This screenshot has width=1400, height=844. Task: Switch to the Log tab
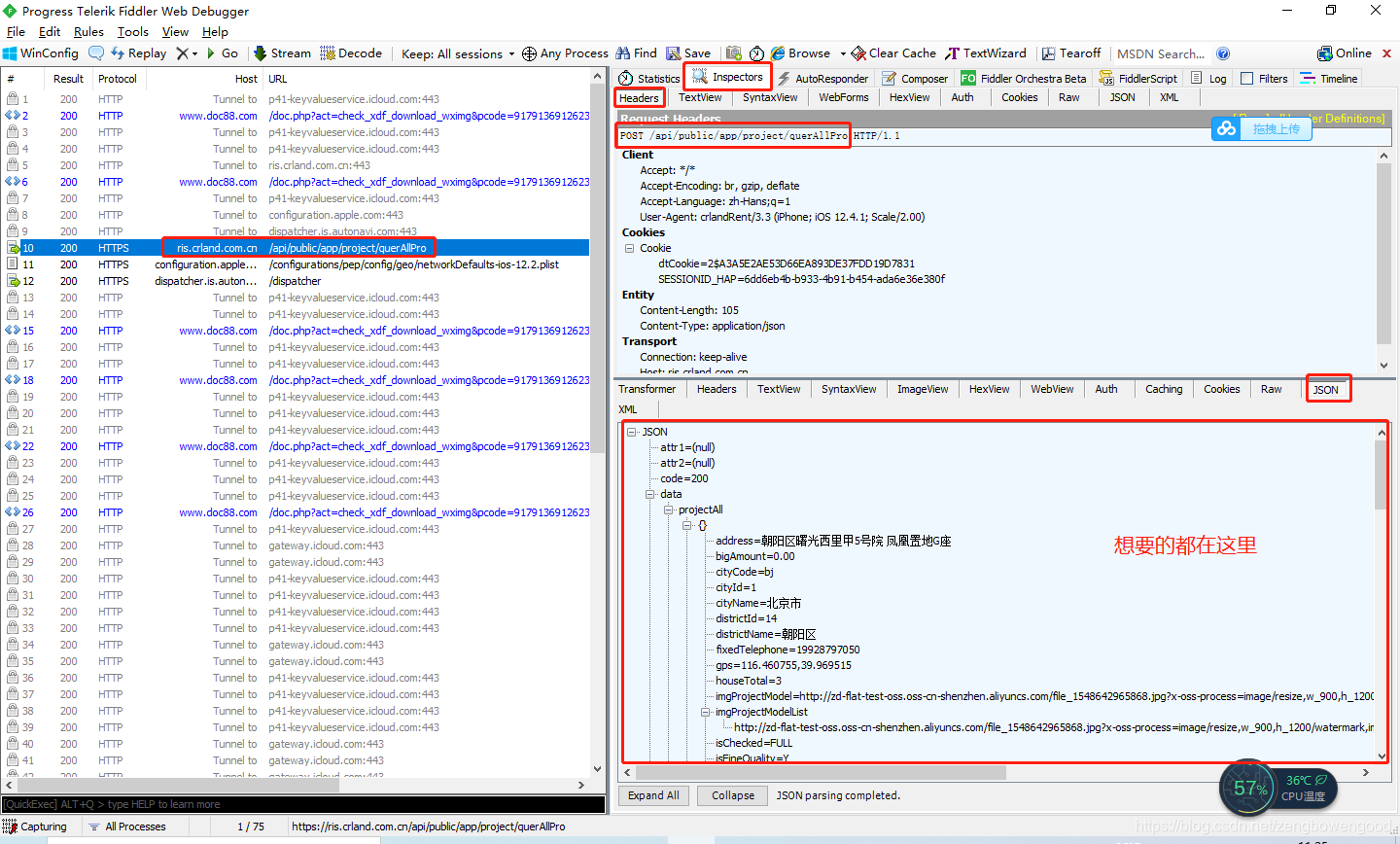coord(1208,79)
